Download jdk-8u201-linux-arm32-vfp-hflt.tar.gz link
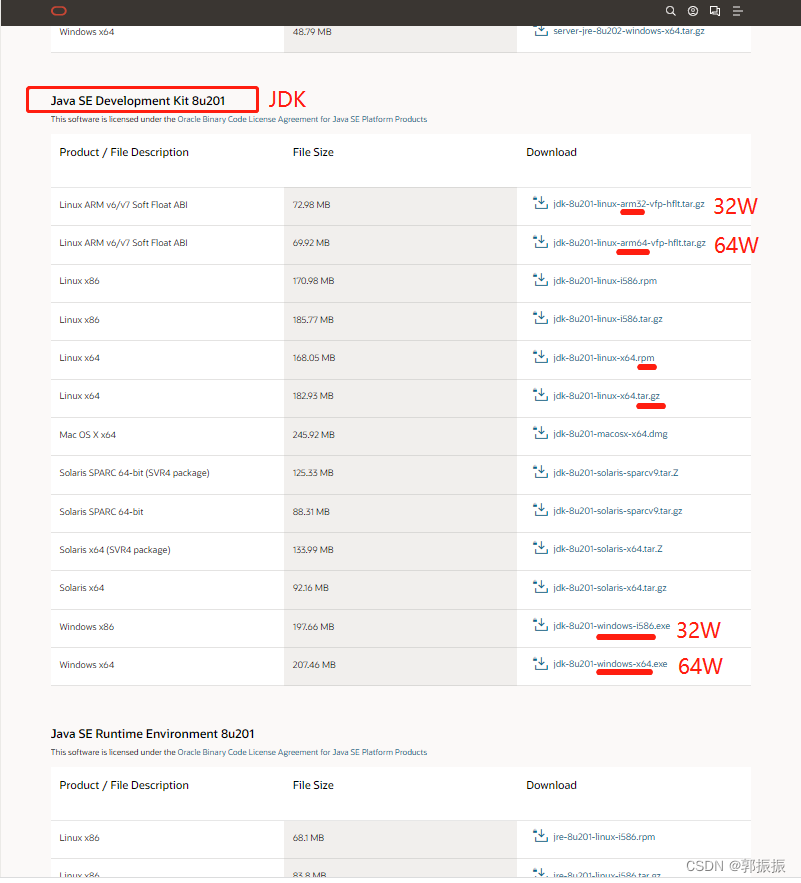The width and height of the screenshot is (801, 883). (629, 204)
